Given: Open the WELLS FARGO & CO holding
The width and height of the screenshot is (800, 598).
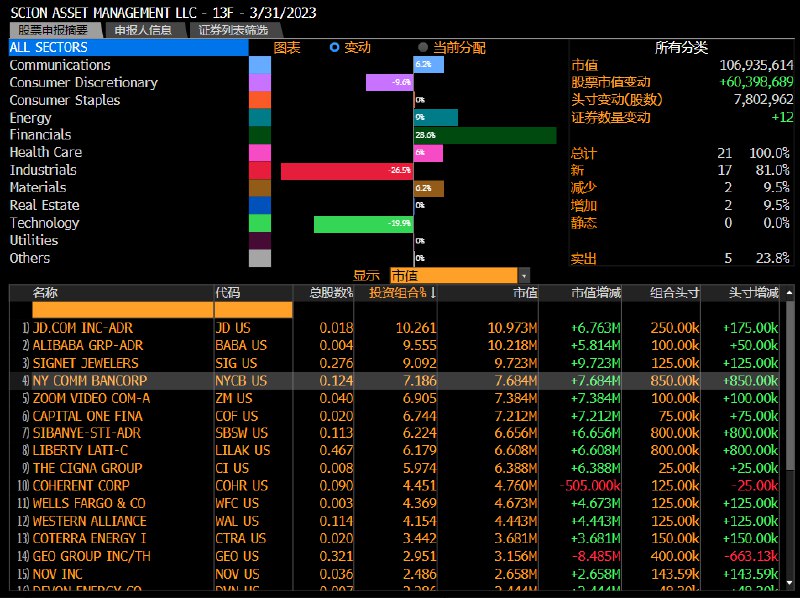Looking at the screenshot, I should click(89, 503).
